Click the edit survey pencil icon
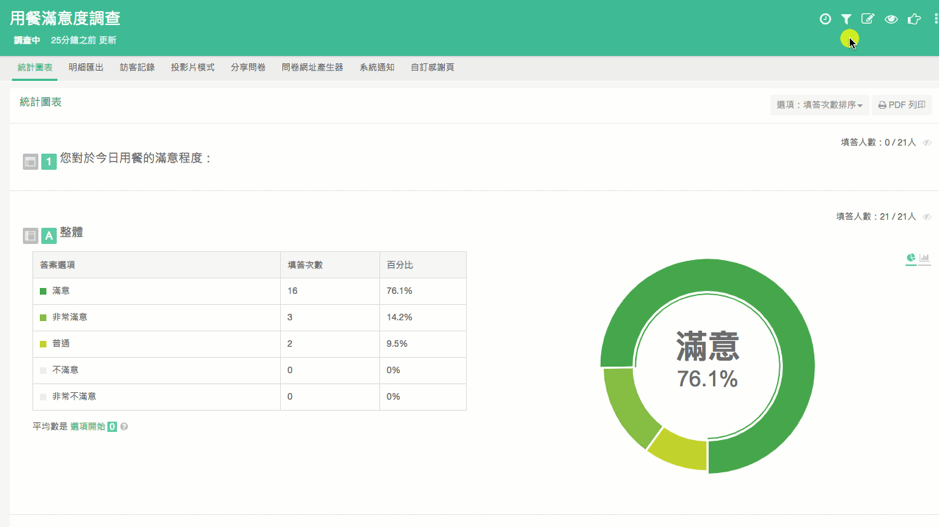The height and width of the screenshot is (527, 939). 868,19
